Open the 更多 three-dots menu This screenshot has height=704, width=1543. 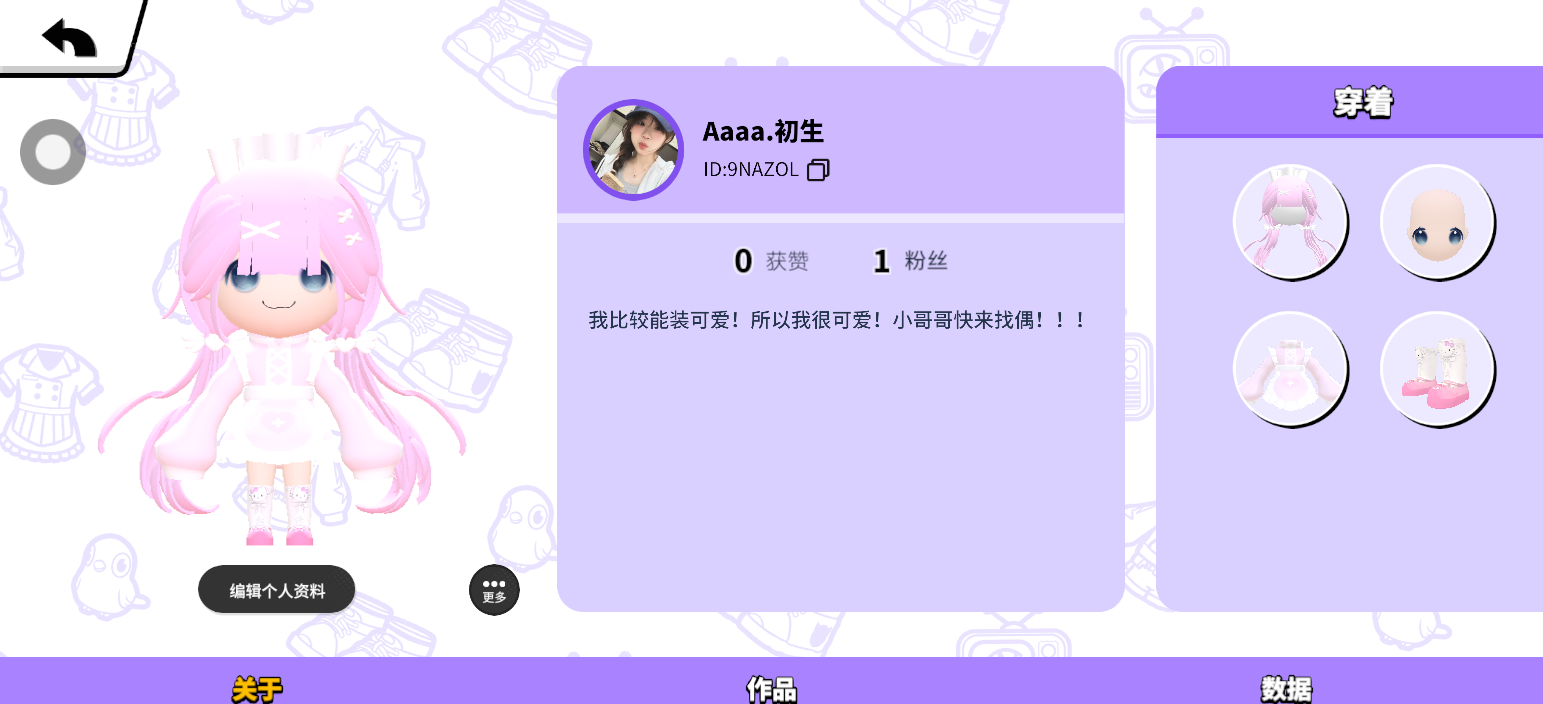click(494, 590)
